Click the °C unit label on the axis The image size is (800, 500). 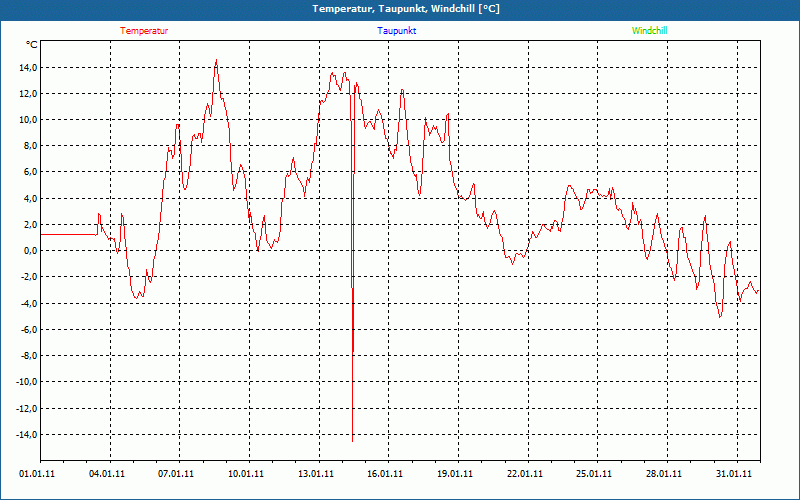32,45
